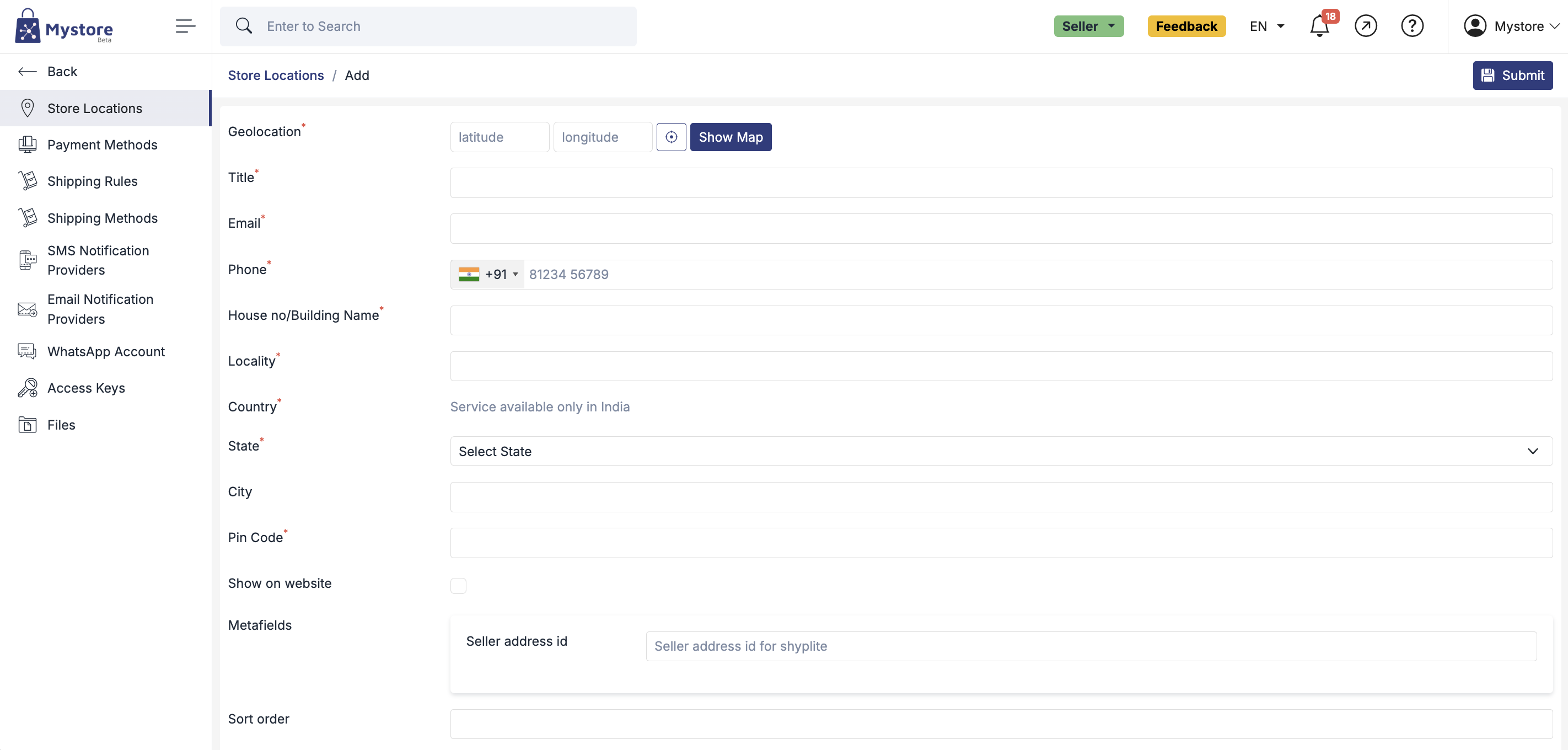Open the EN language dropdown
The height and width of the screenshot is (750, 1568).
pos(1267,26)
